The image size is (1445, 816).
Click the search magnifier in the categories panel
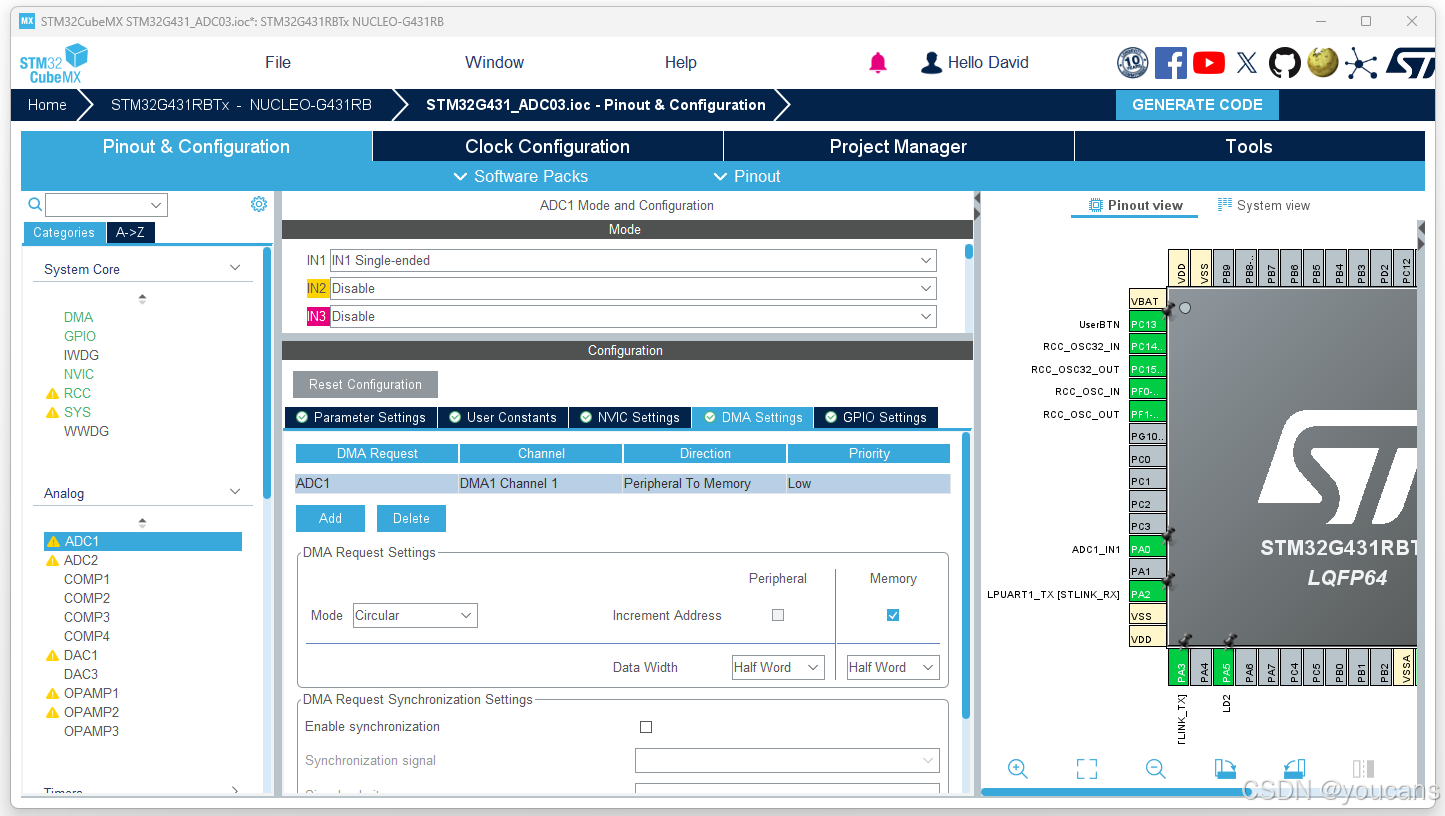pos(35,205)
